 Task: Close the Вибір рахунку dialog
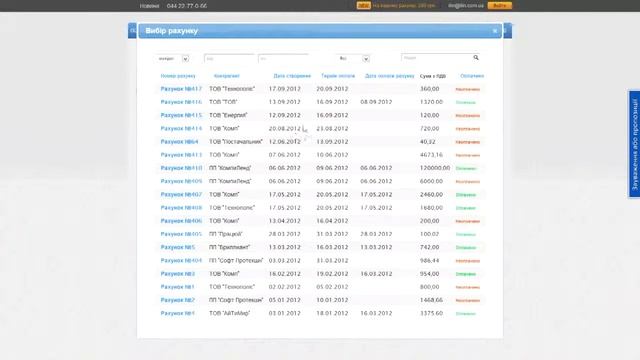coord(495,31)
